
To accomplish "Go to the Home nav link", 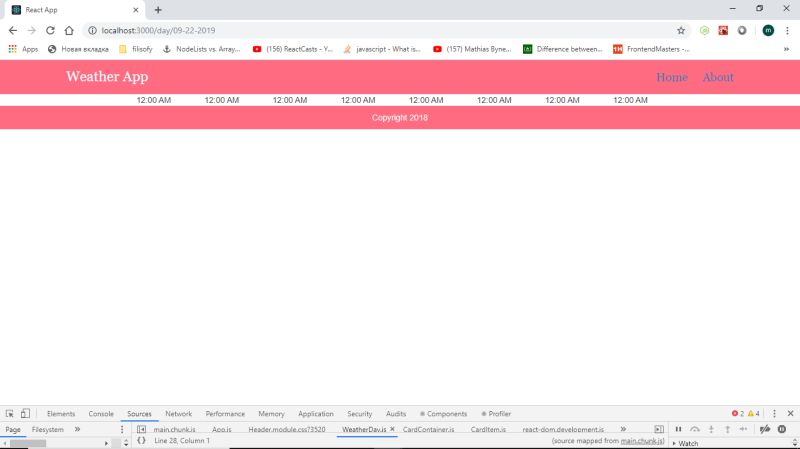I will point(671,77).
